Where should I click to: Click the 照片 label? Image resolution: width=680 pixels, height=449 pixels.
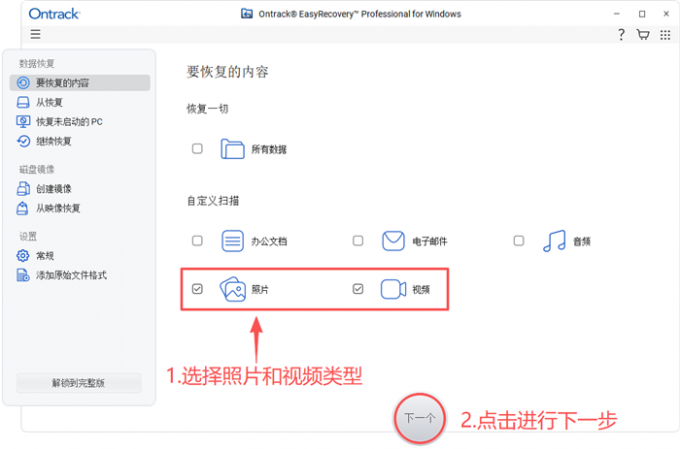[260, 290]
